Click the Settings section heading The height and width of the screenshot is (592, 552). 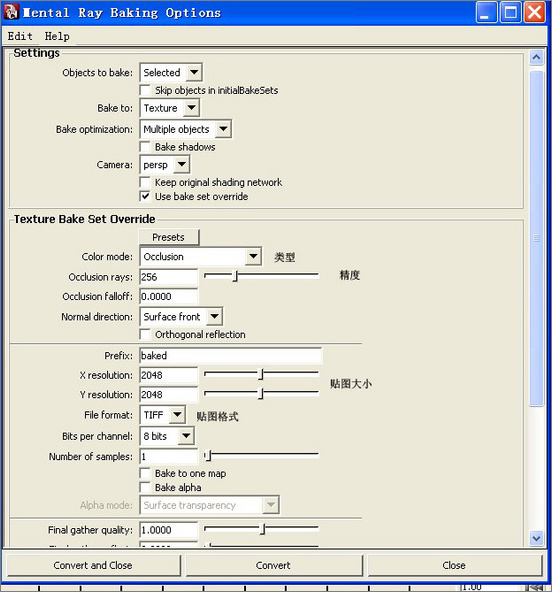tap(37, 53)
